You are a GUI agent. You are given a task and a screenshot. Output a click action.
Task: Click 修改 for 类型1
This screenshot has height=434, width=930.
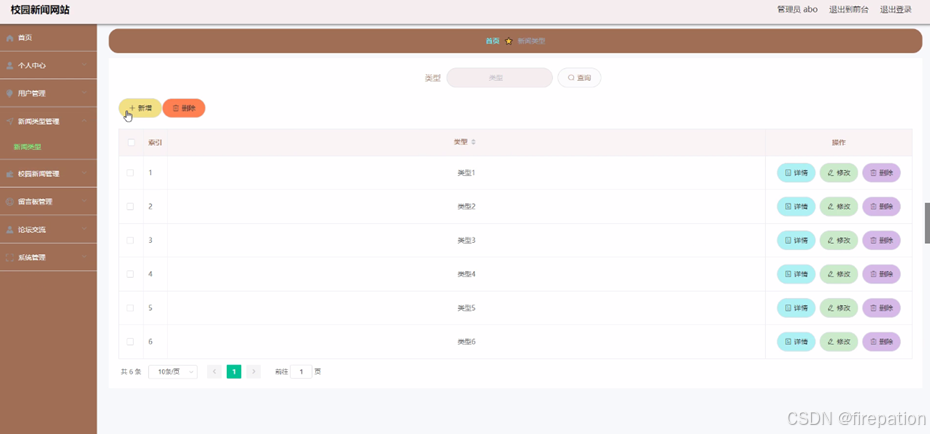coord(839,173)
